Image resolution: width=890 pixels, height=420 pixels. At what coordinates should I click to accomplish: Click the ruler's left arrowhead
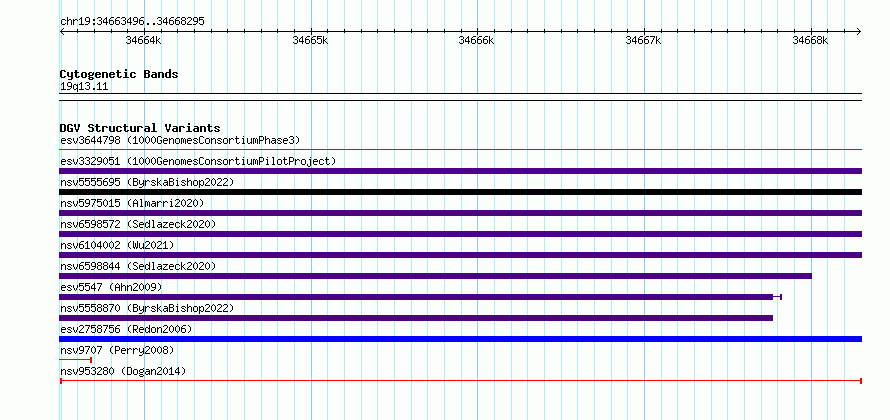pos(62,31)
